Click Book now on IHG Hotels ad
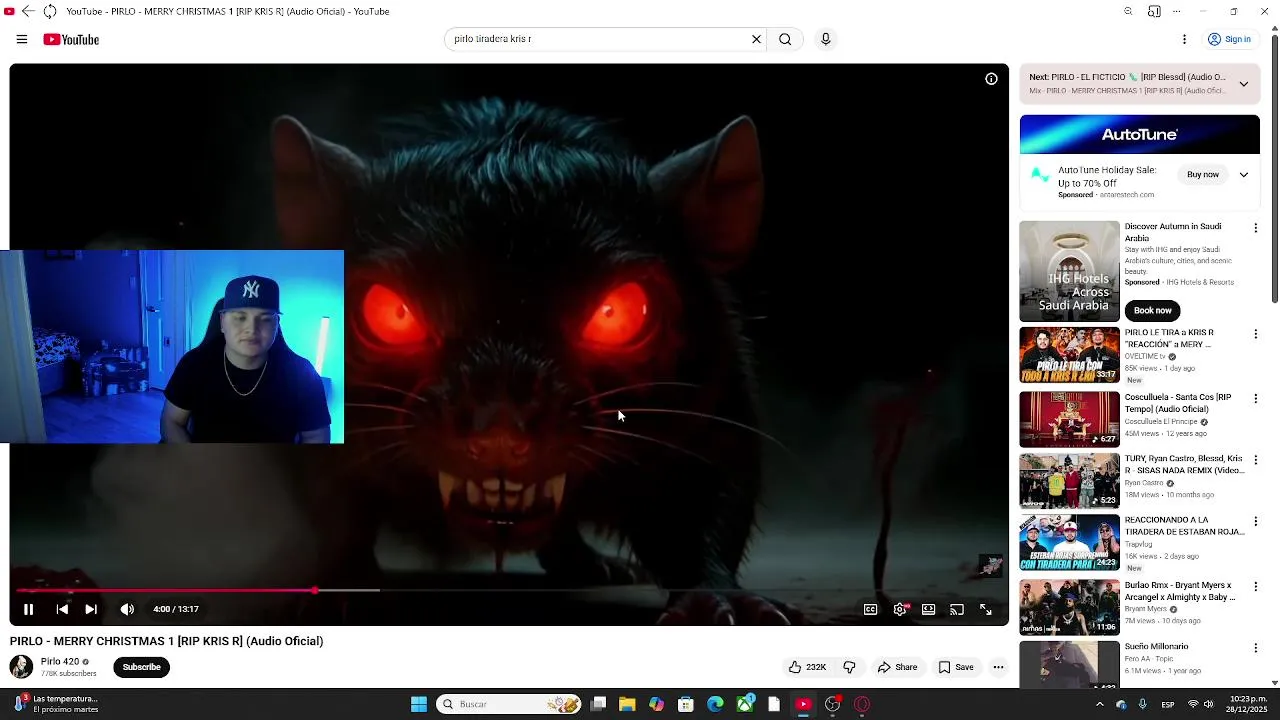The width and height of the screenshot is (1280, 720). (1152, 310)
